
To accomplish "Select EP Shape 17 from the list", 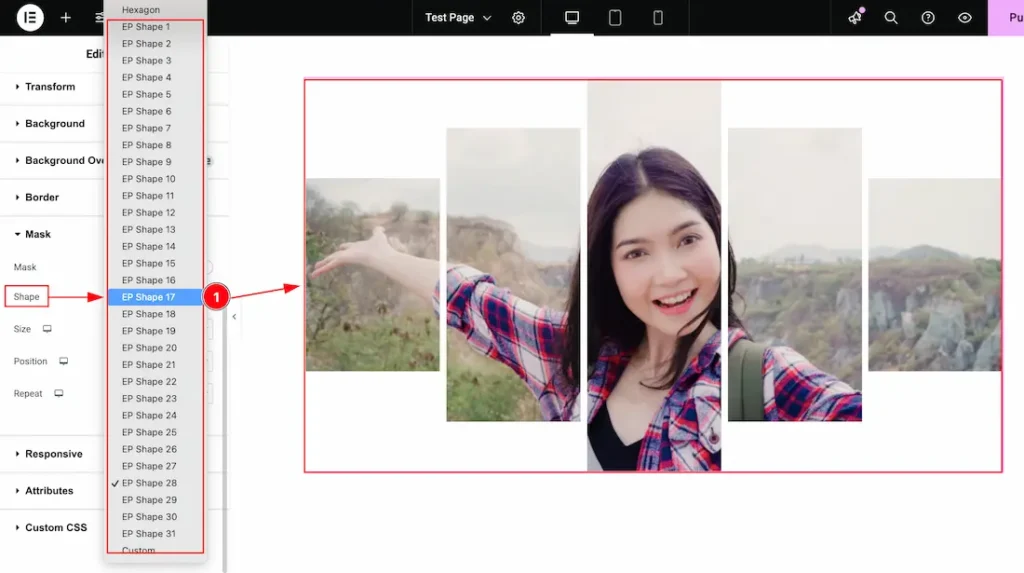I will coord(149,297).
